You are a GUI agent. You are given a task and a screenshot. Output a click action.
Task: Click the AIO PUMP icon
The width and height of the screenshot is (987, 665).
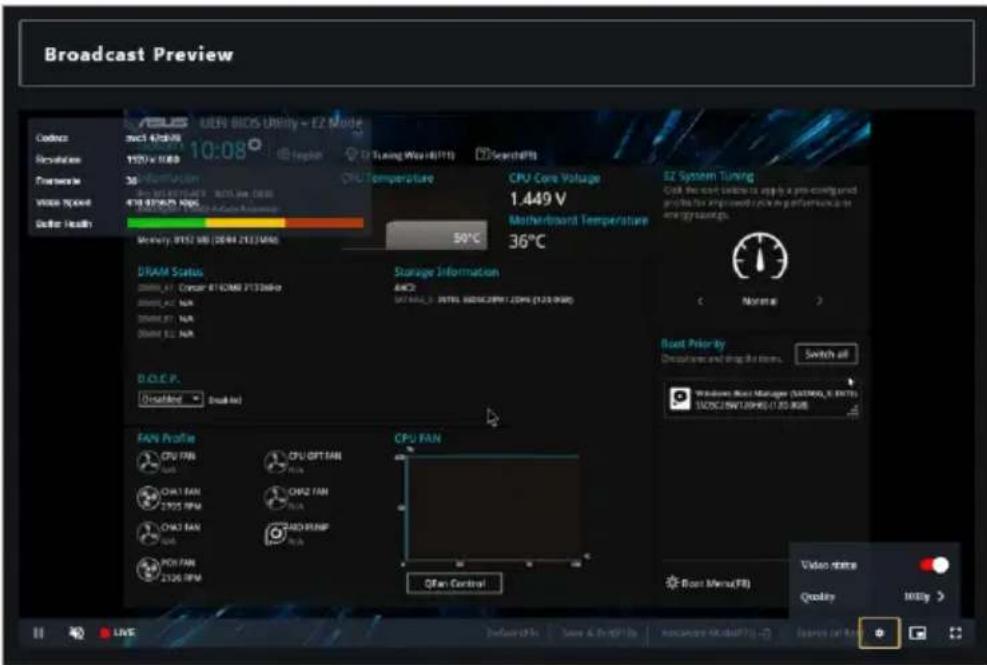coord(276,534)
